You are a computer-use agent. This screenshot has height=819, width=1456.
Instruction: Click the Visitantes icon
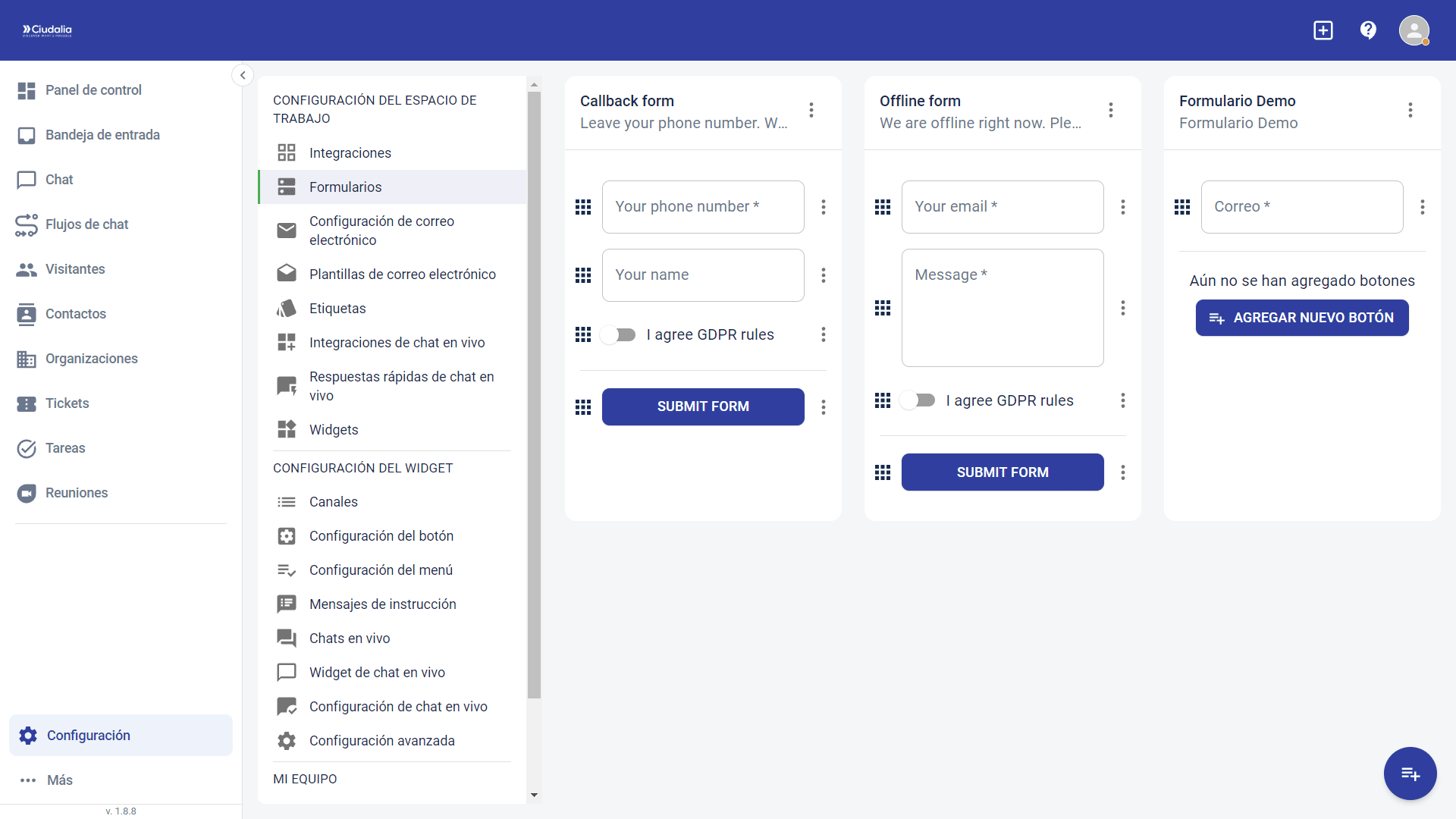(27, 269)
